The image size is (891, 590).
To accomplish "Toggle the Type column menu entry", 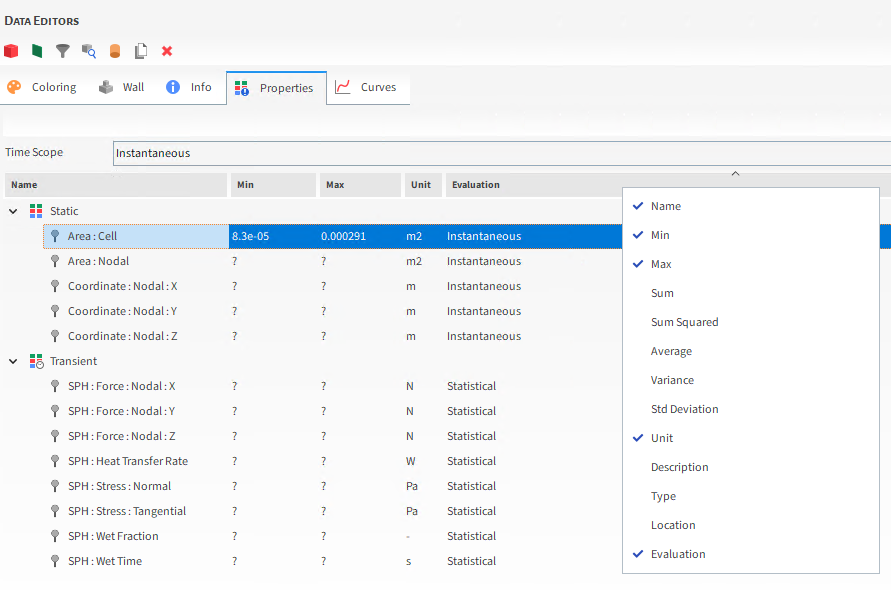I will pyautogui.click(x=750, y=496).
